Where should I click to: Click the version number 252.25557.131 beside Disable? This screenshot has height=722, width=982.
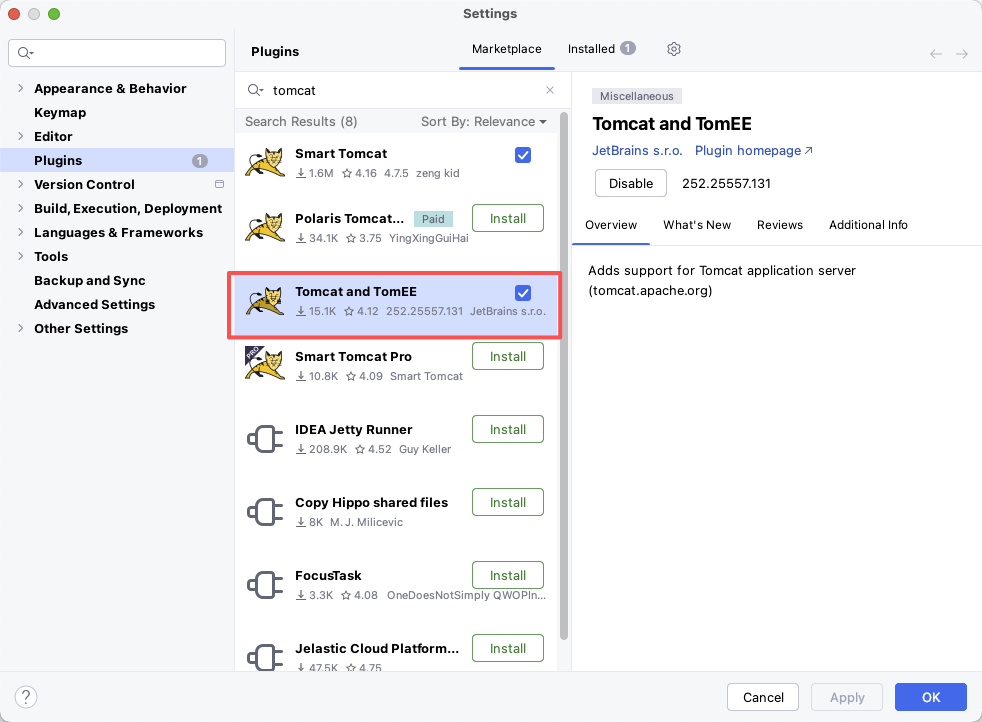(x=726, y=183)
